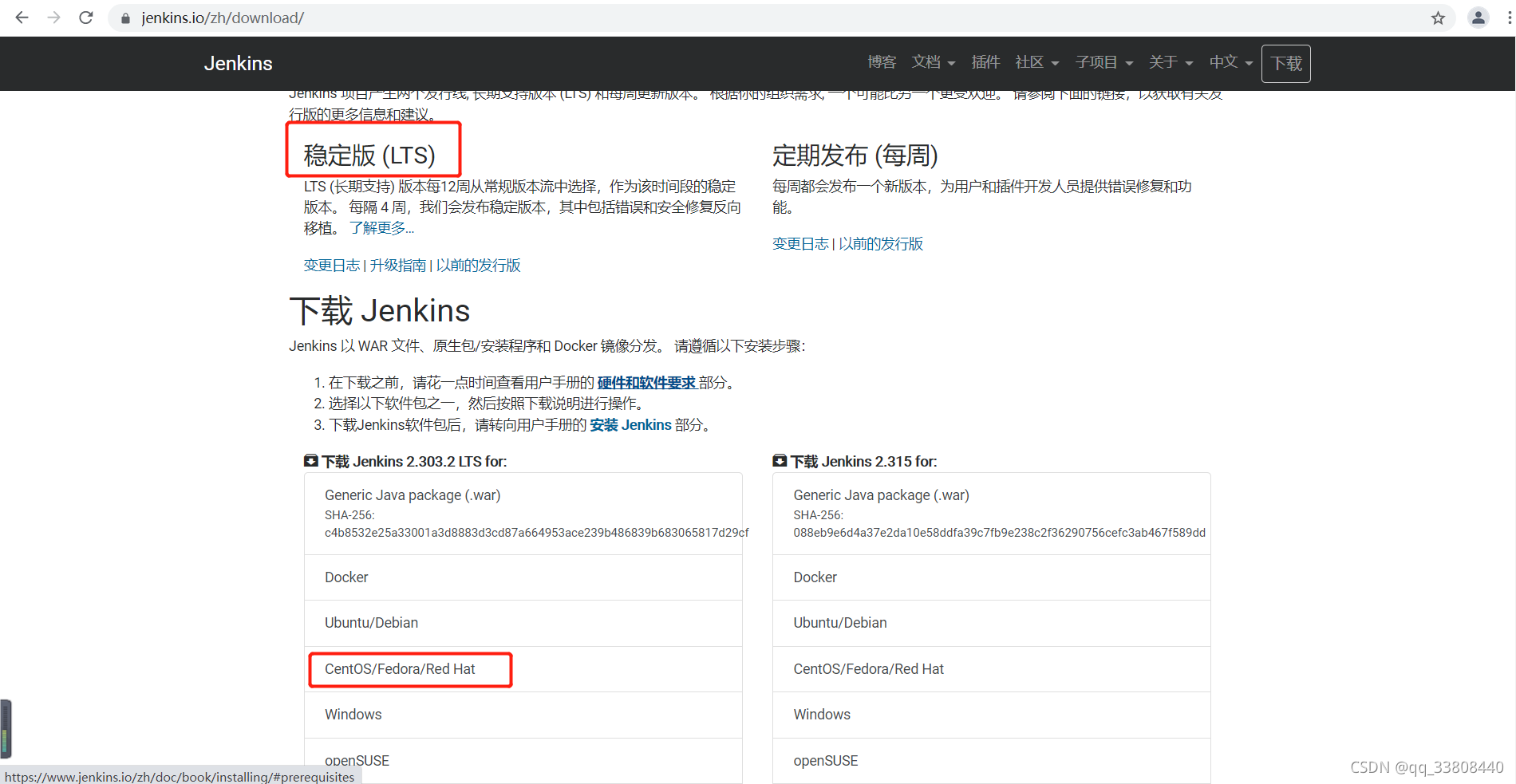Expand the 社区 dropdown menu

1037,62
